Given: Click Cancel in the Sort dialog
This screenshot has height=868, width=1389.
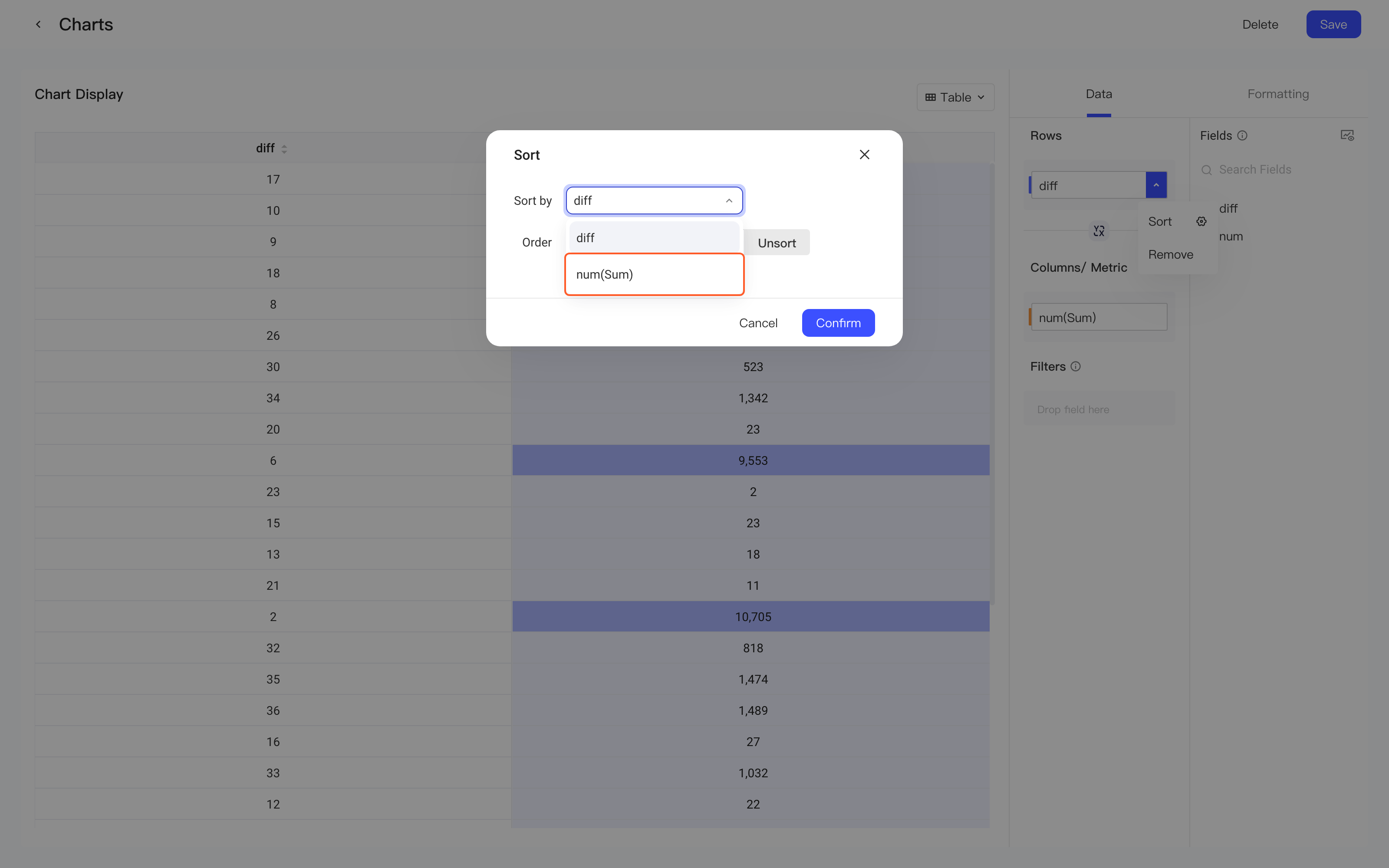Looking at the screenshot, I should coord(757,322).
